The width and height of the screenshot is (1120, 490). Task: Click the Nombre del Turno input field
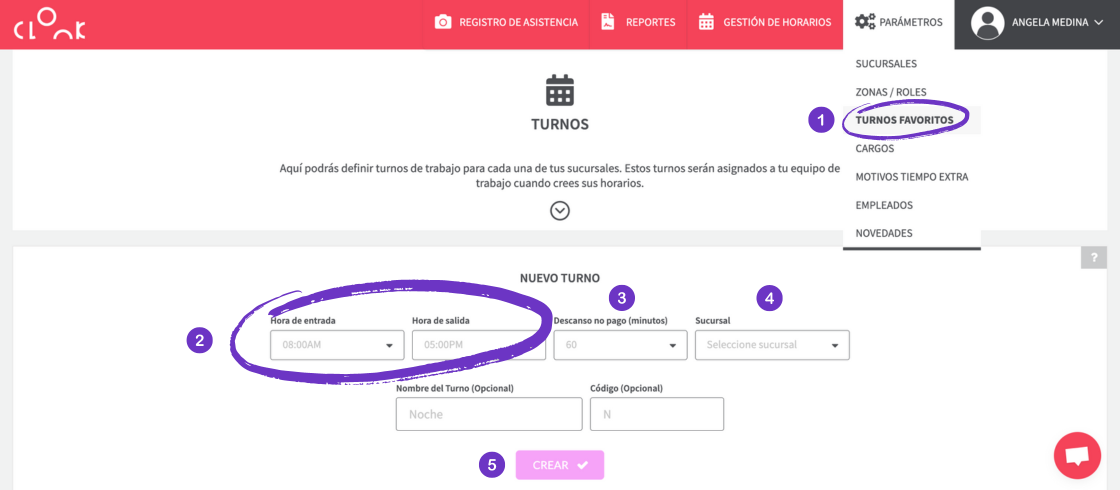[x=489, y=414]
